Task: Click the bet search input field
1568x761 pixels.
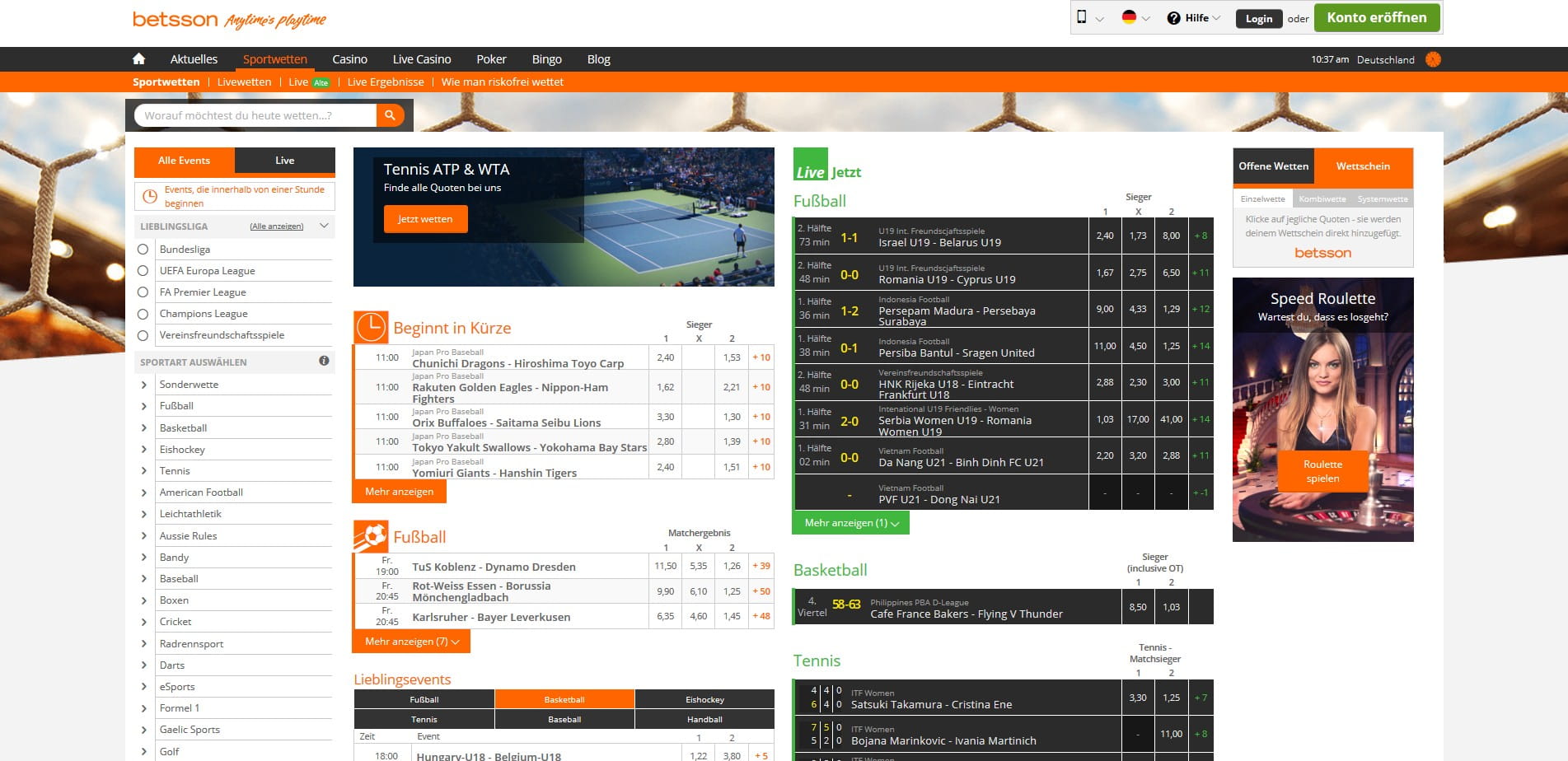Action: (x=255, y=115)
